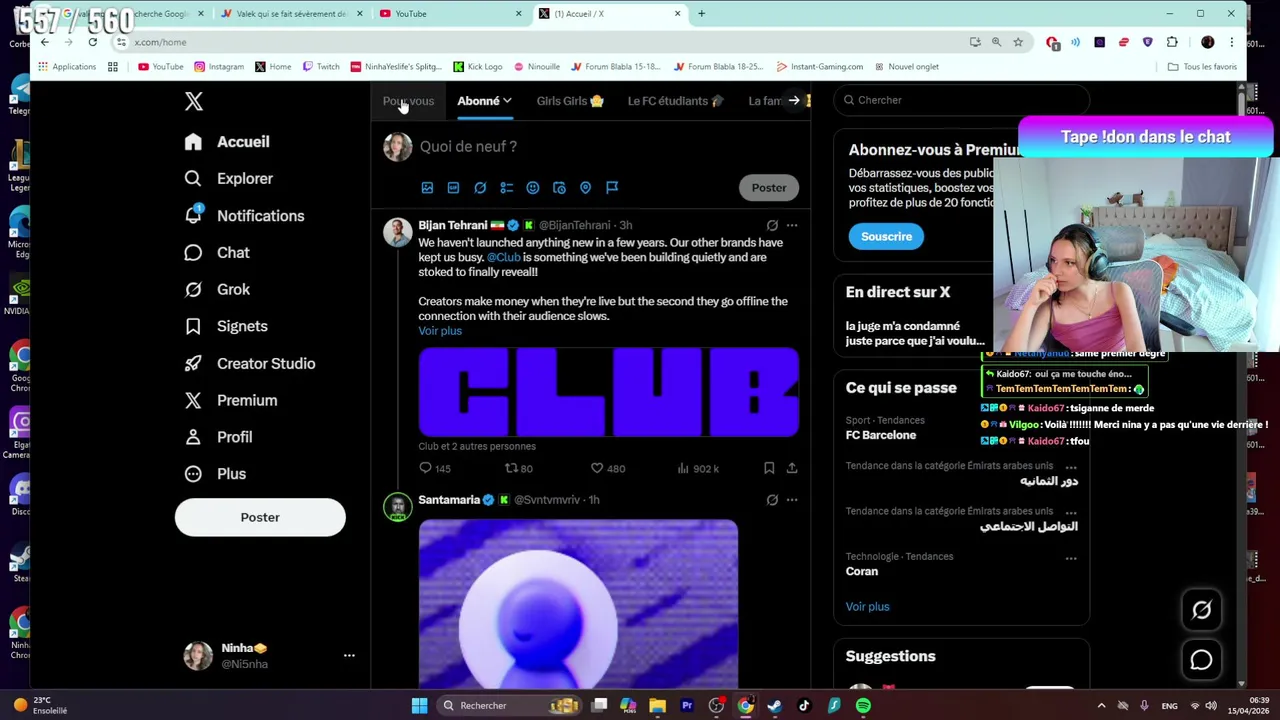Open more options on Bijan Tehrani's post
The width and height of the screenshot is (1280, 720).
[792, 226]
